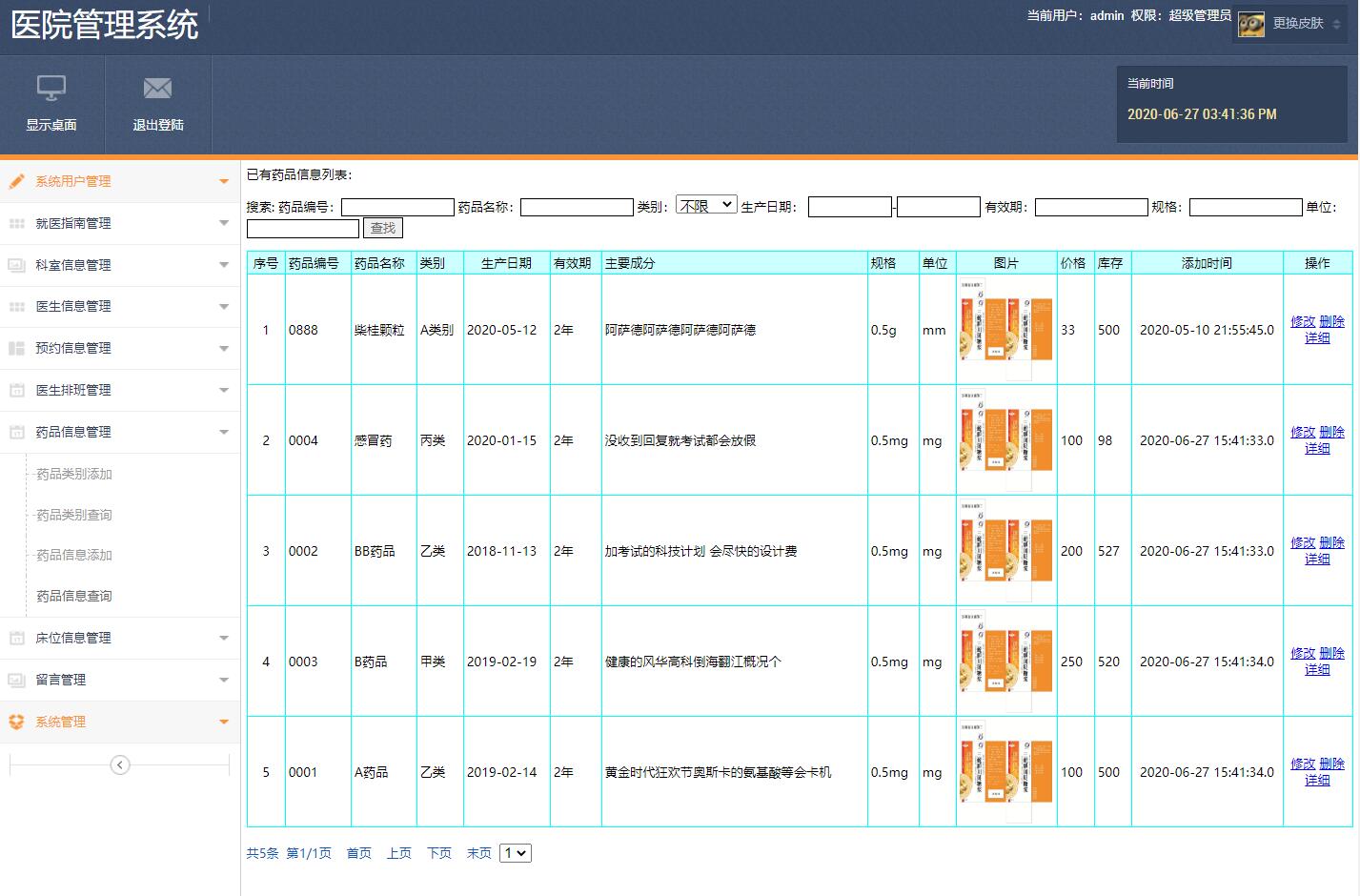Collapse the 药品信息管理 submenu
The image size is (1360, 896).
[224, 432]
